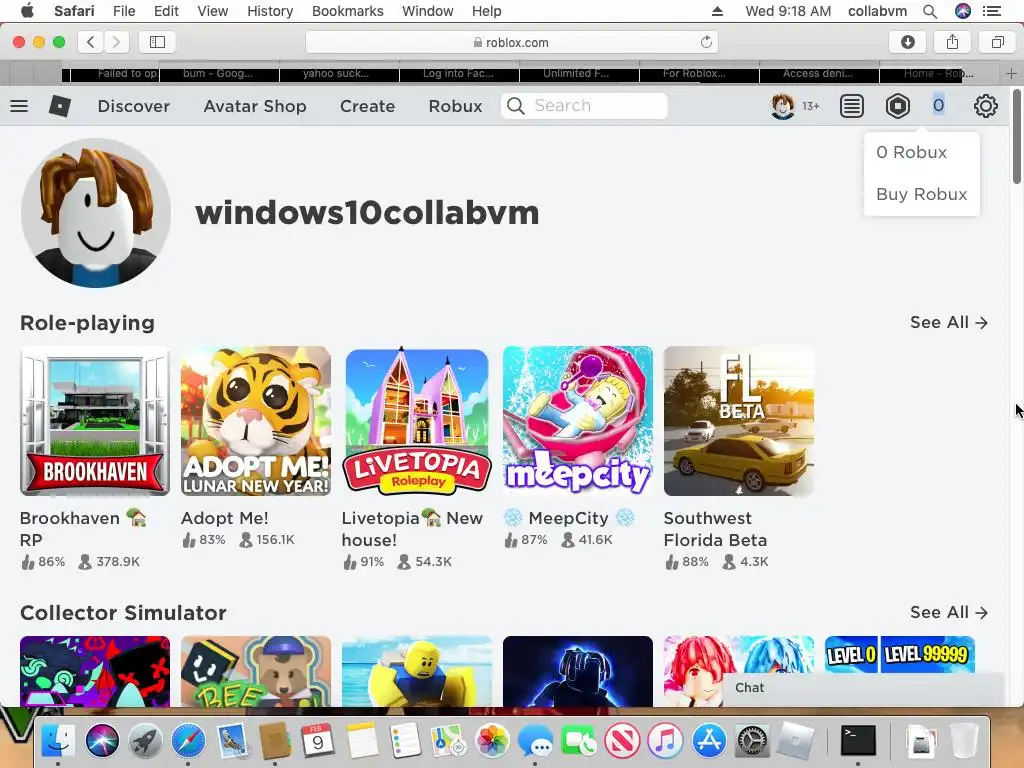Open Calendar from the Dock

(x=318, y=741)
